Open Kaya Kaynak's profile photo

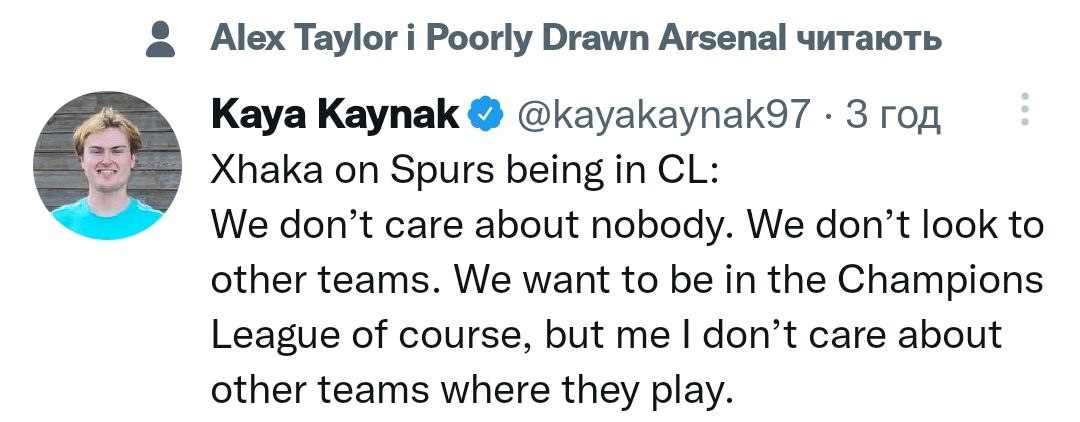pyautogui.click(x=108, y=165)
